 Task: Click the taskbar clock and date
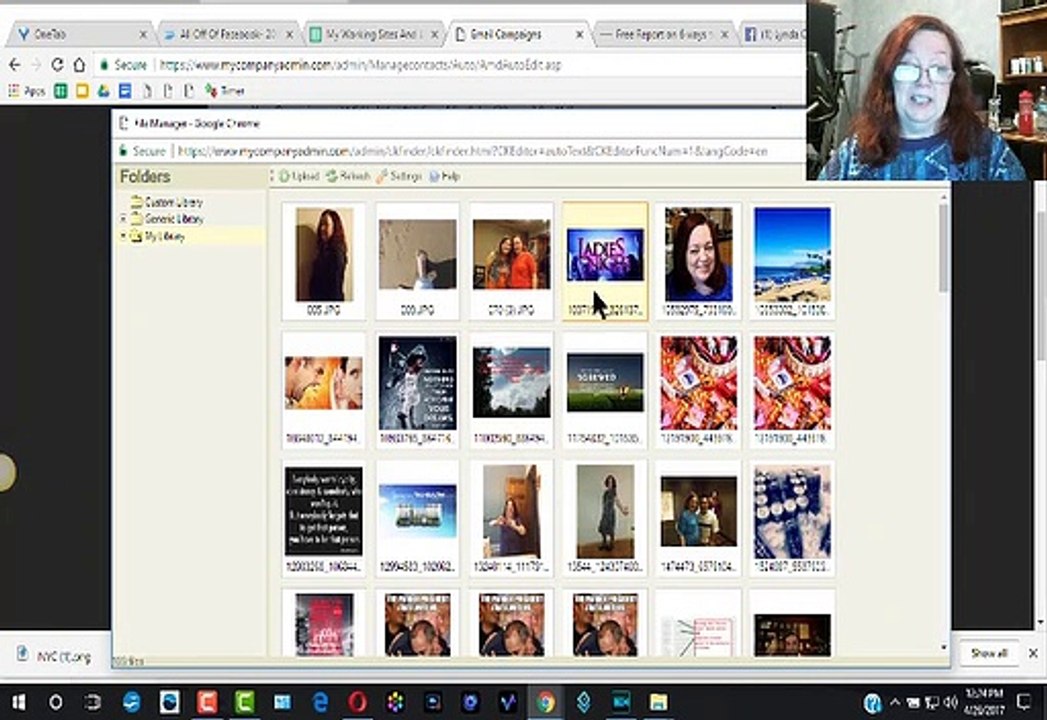coord(985,702)
